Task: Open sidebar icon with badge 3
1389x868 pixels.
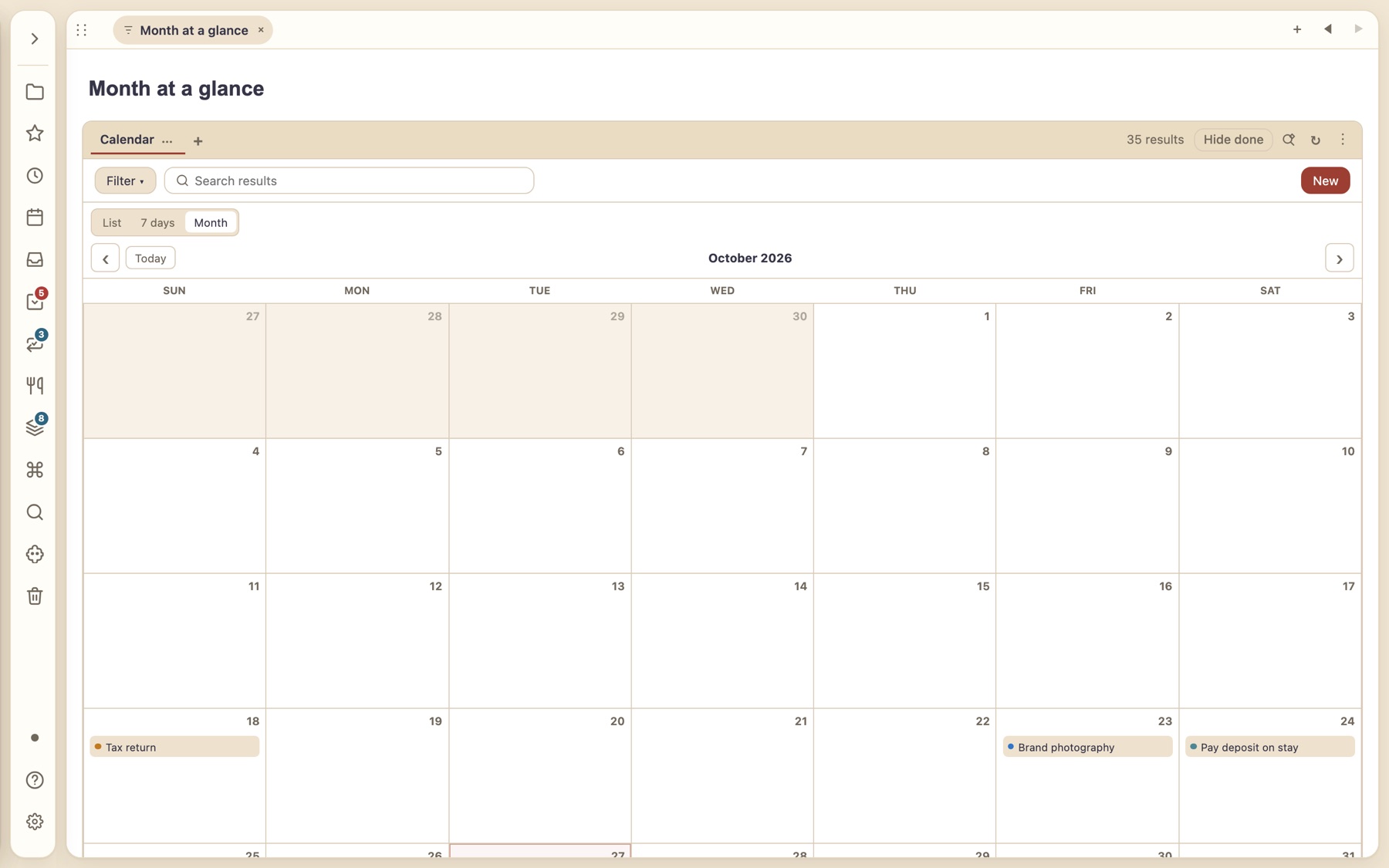Action: pyautogui.click(x=35, y=343)
